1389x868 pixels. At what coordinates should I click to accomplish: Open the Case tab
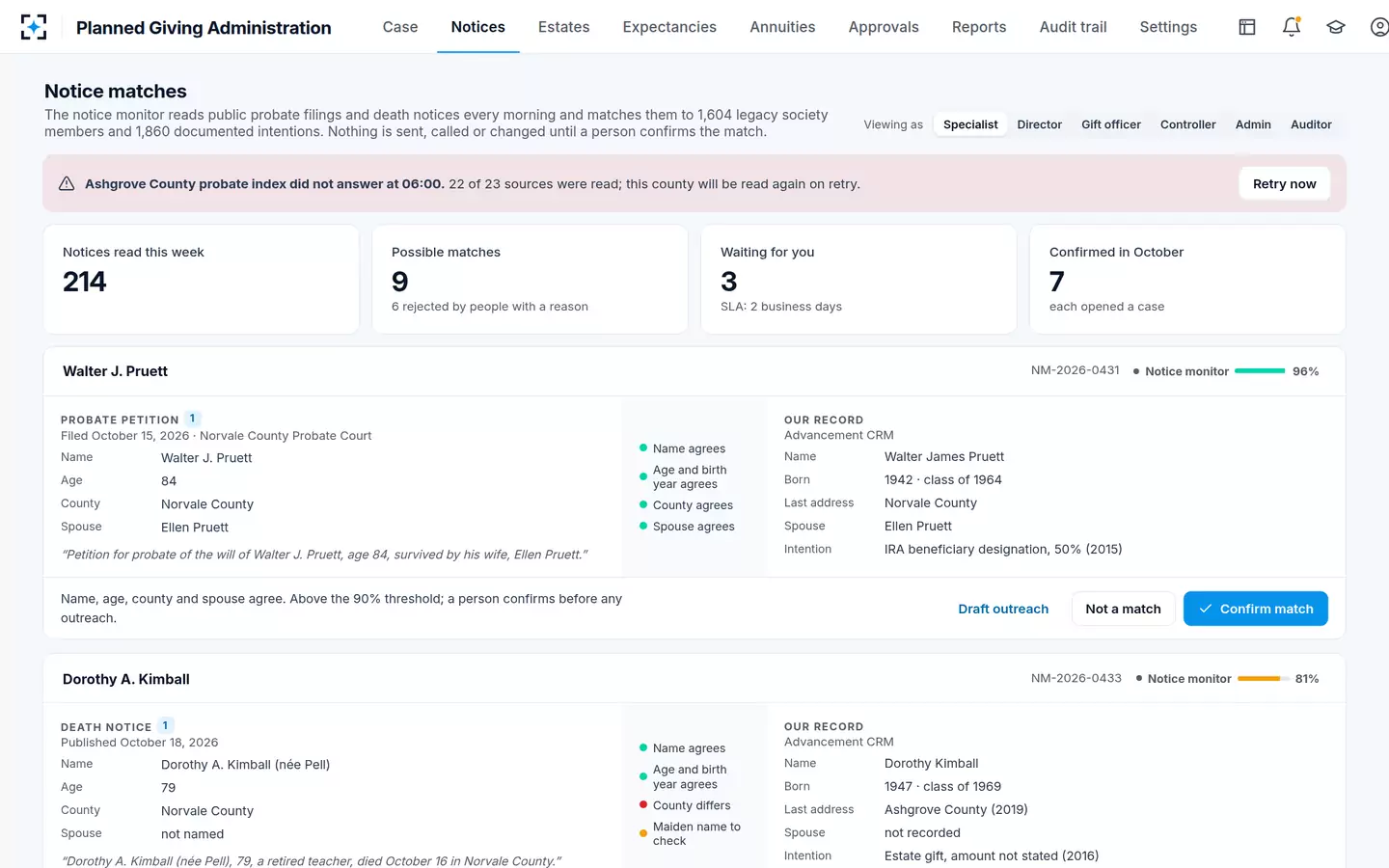click(400, 27)
